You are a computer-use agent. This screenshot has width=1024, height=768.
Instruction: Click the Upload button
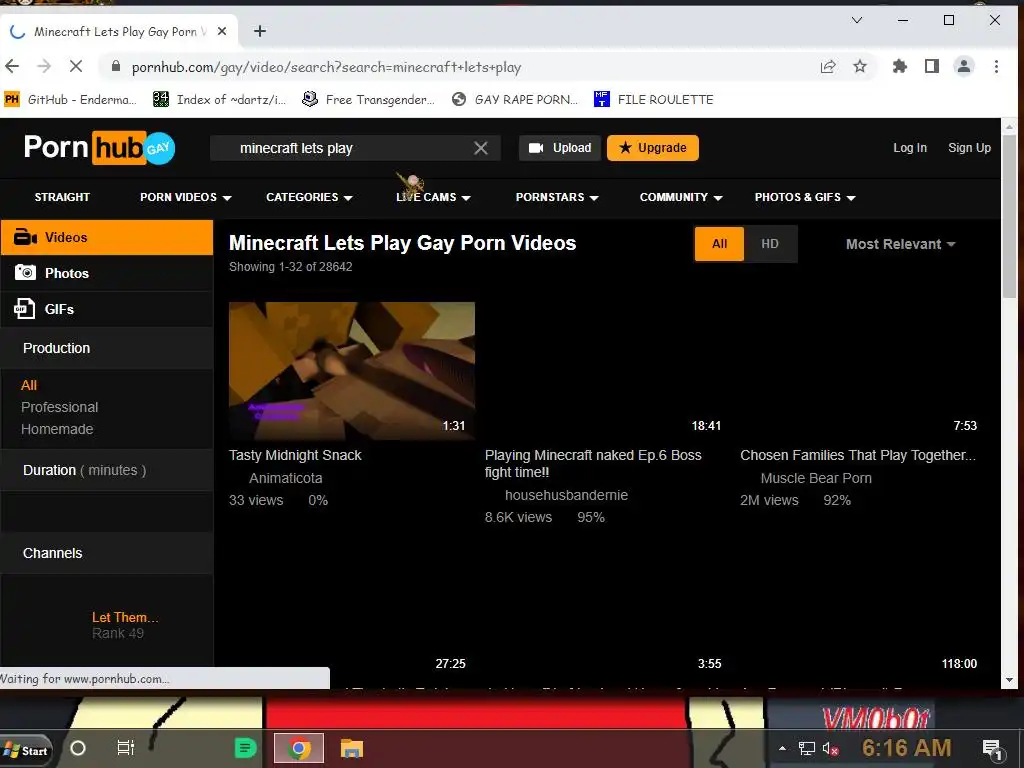coord(560,148)
